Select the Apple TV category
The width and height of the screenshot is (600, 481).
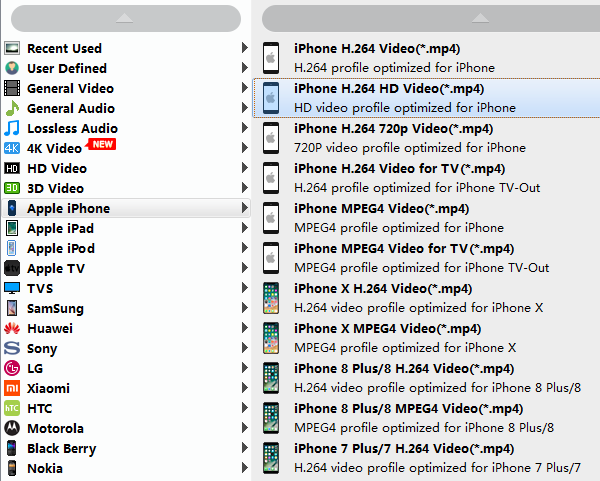(56, 268)
